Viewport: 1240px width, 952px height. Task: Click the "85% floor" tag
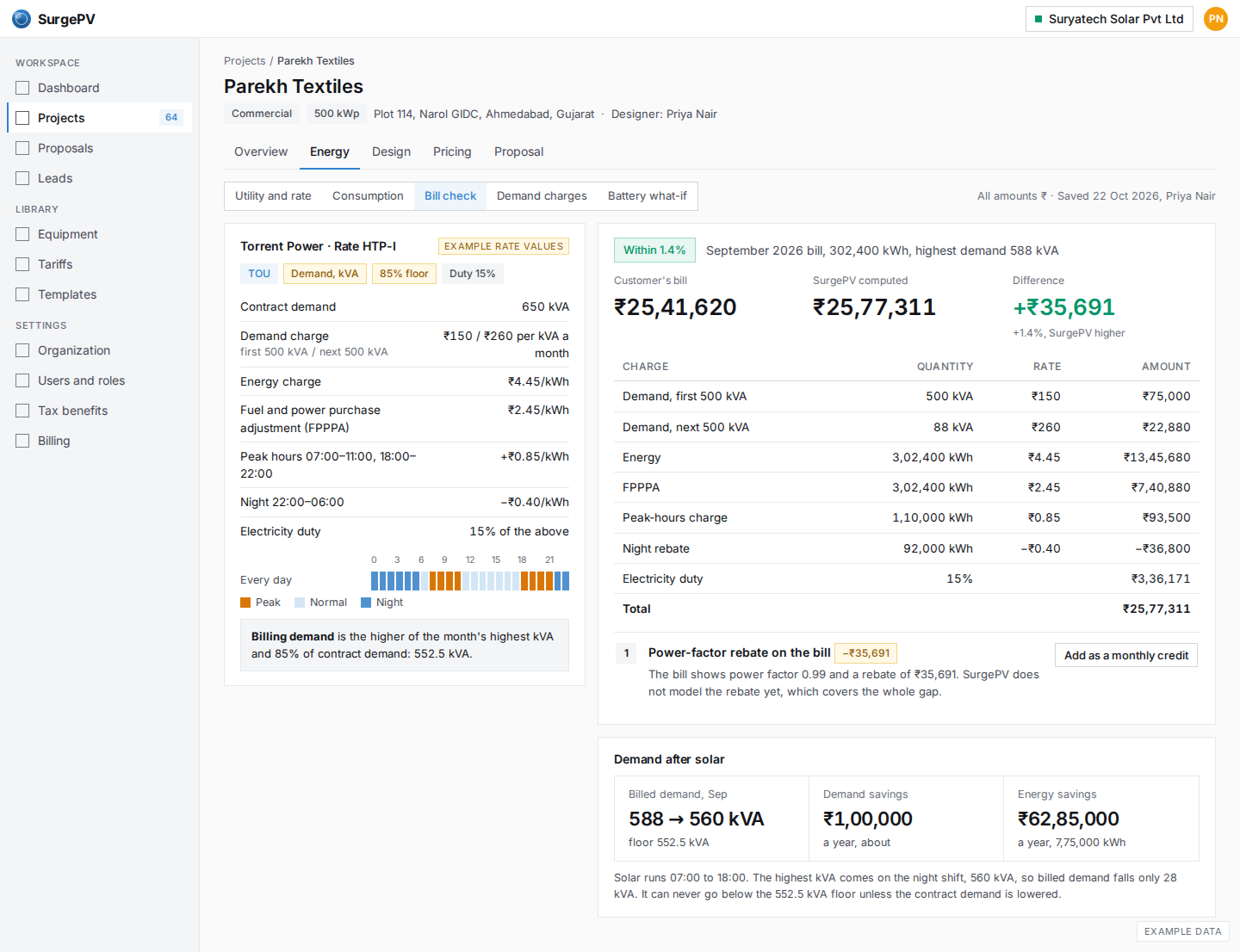coord(404,274)
